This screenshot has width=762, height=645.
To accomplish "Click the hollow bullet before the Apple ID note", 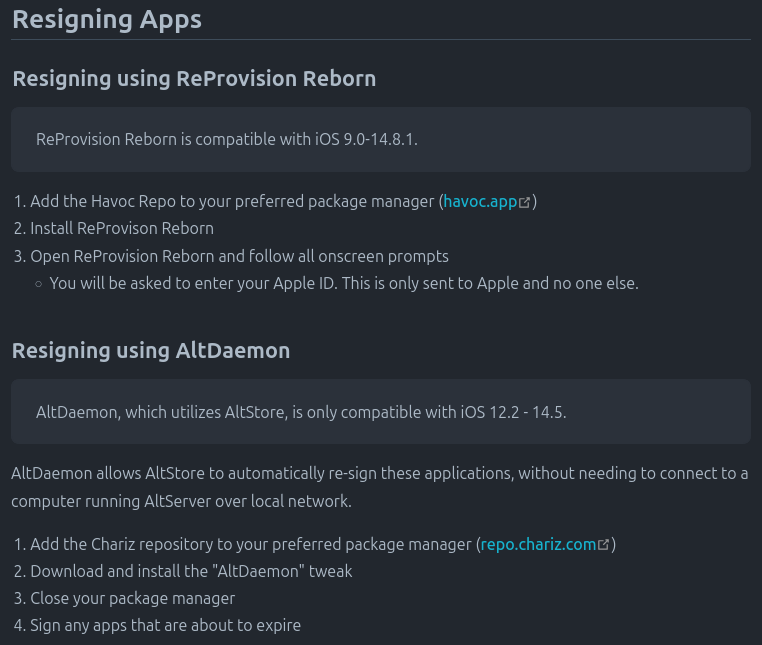I will pos(38,284).
